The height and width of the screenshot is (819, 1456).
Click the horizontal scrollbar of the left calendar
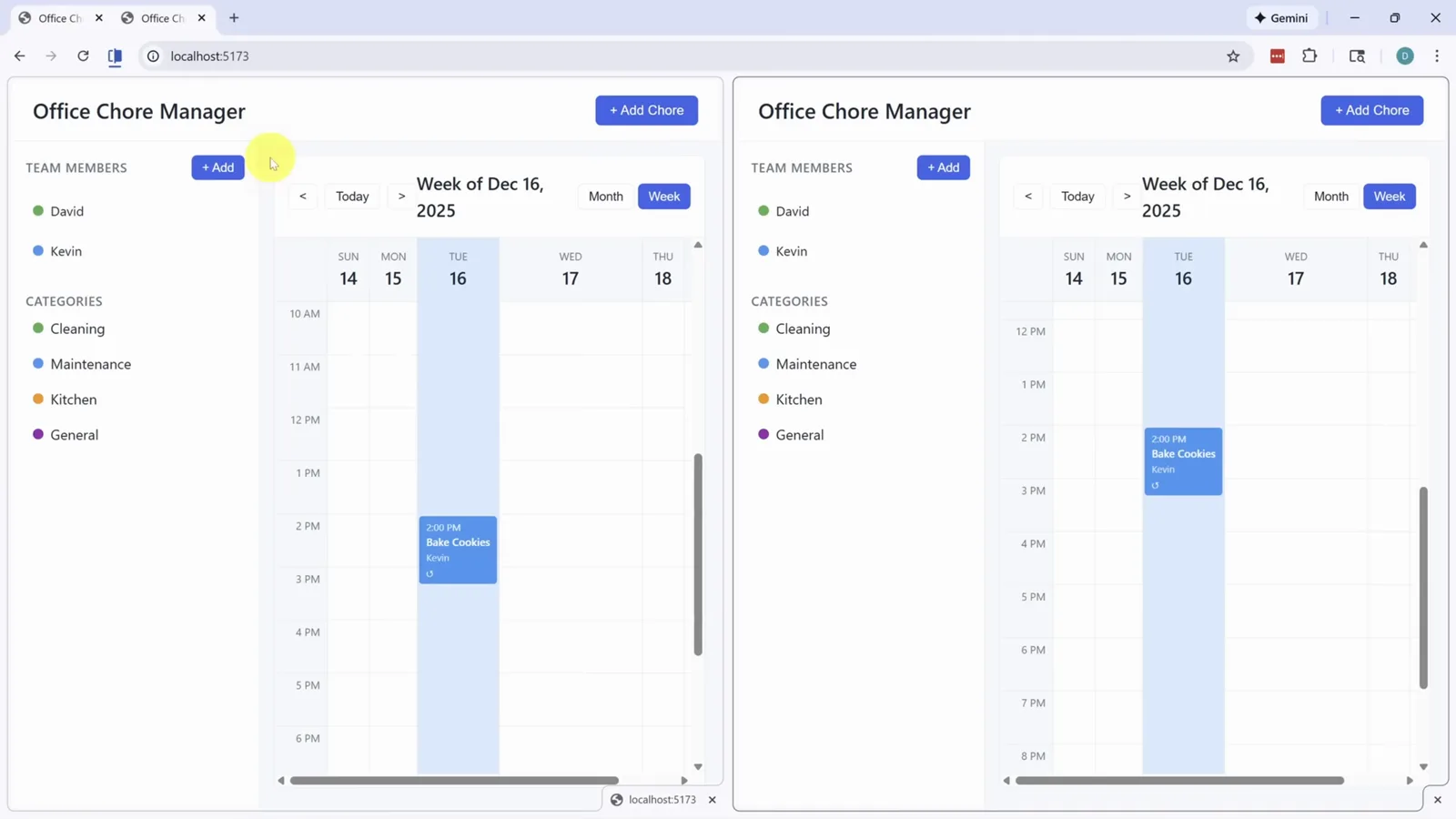click(454, 780)
